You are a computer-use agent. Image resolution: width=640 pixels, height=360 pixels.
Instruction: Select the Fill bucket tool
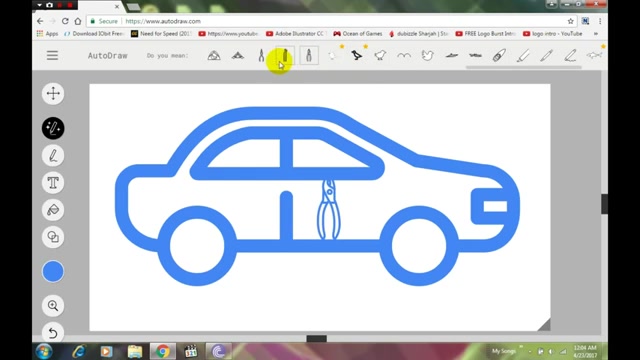53,210
